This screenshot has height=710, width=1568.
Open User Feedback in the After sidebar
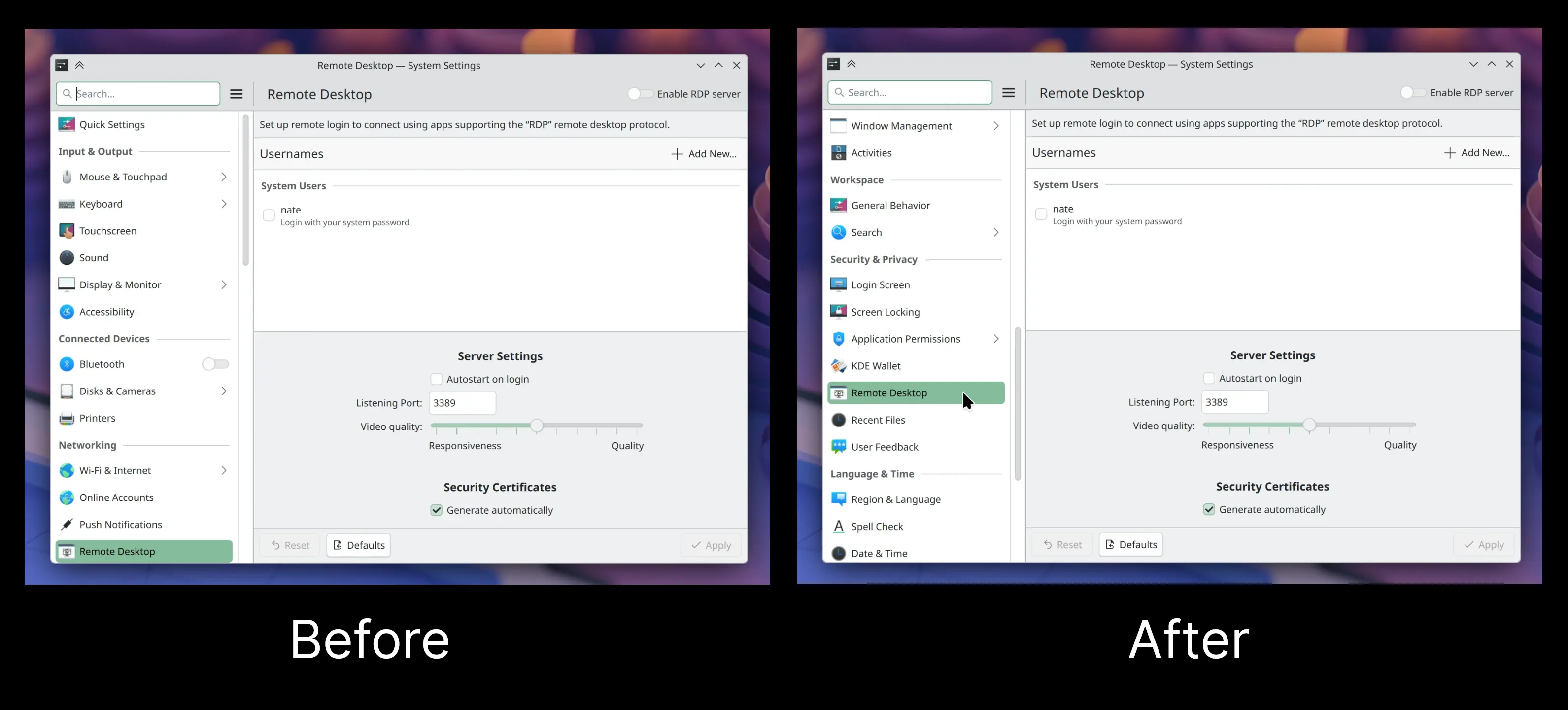pyautogui.click(x=916, y=447)
